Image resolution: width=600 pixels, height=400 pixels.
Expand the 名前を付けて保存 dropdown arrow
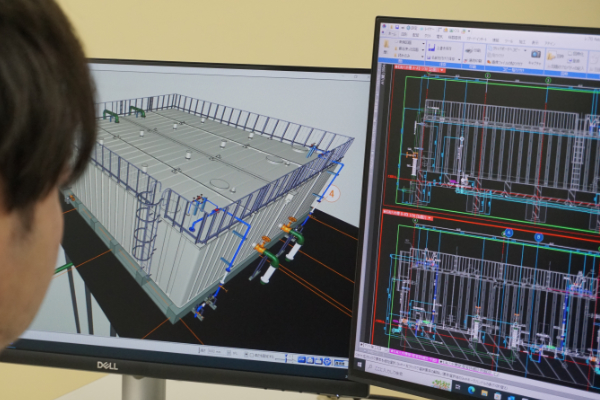coord(459,60)
